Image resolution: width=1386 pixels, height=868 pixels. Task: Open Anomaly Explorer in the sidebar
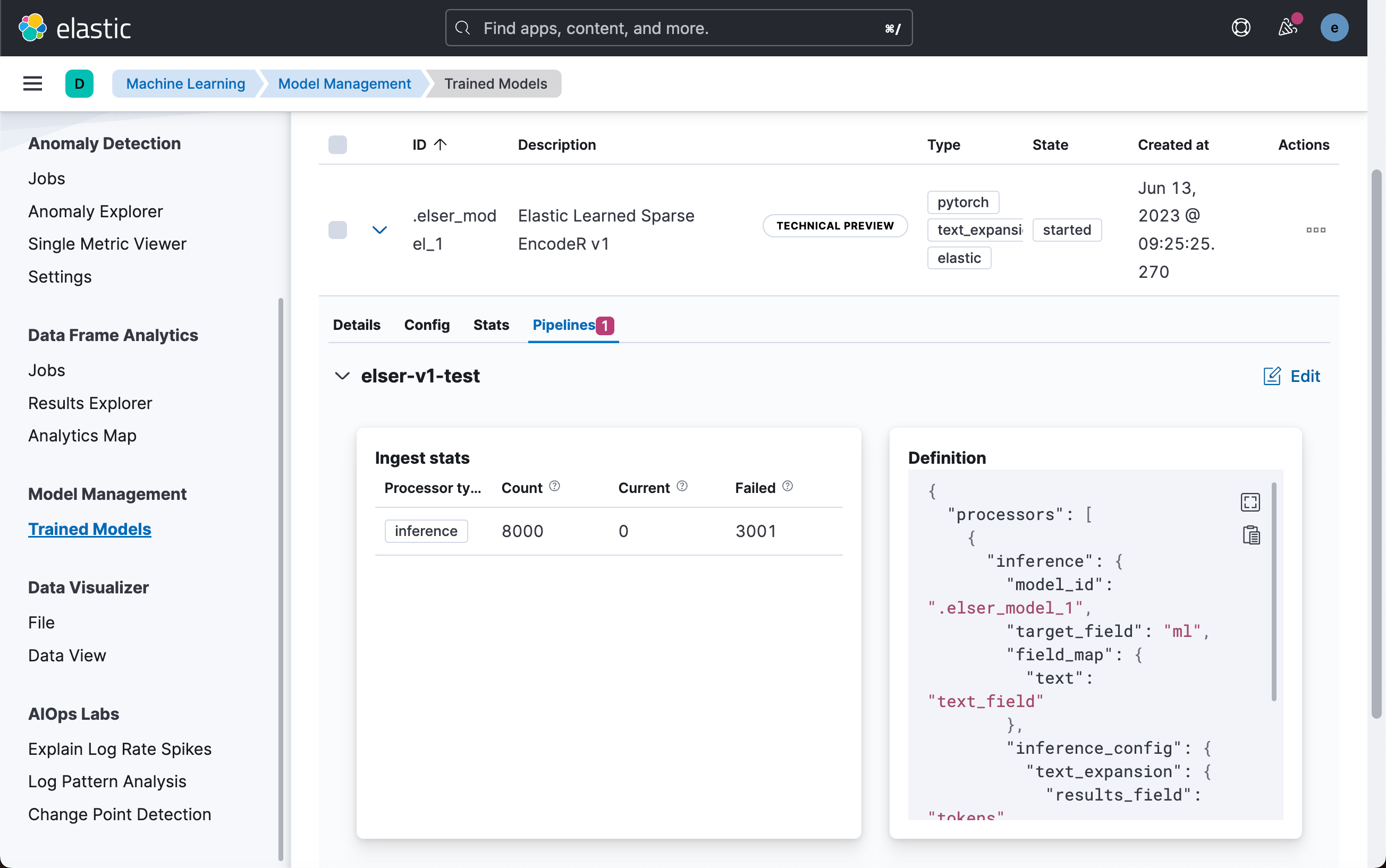(x=95, y=211)
